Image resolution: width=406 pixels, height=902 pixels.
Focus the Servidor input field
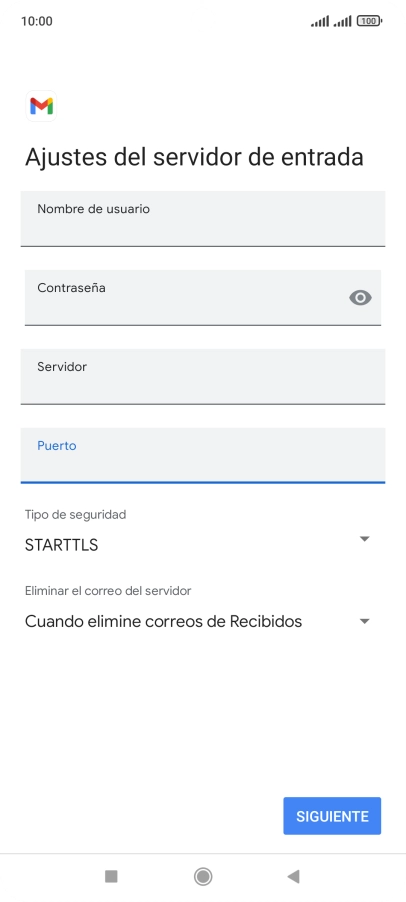point(203,376)
